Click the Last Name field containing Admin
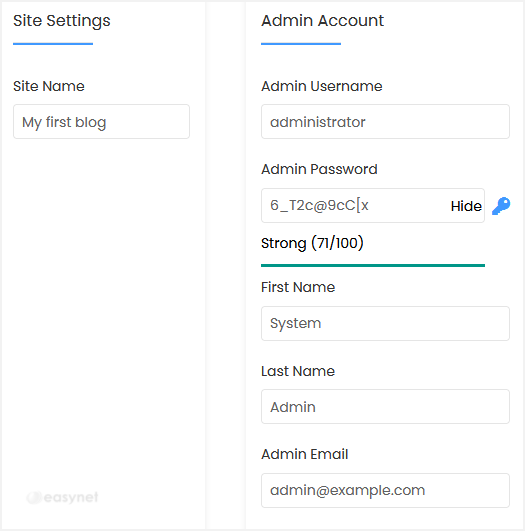The height and width of the screenshot is (531, 525). click(385, 406)
